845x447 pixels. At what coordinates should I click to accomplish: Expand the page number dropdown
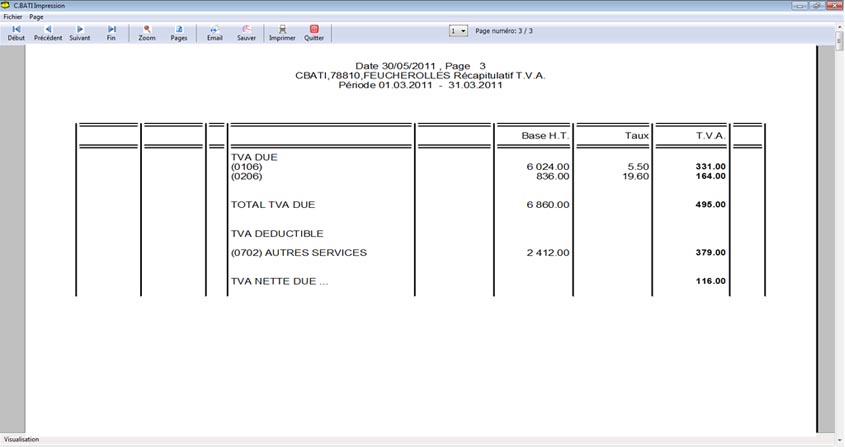[463, 31]
